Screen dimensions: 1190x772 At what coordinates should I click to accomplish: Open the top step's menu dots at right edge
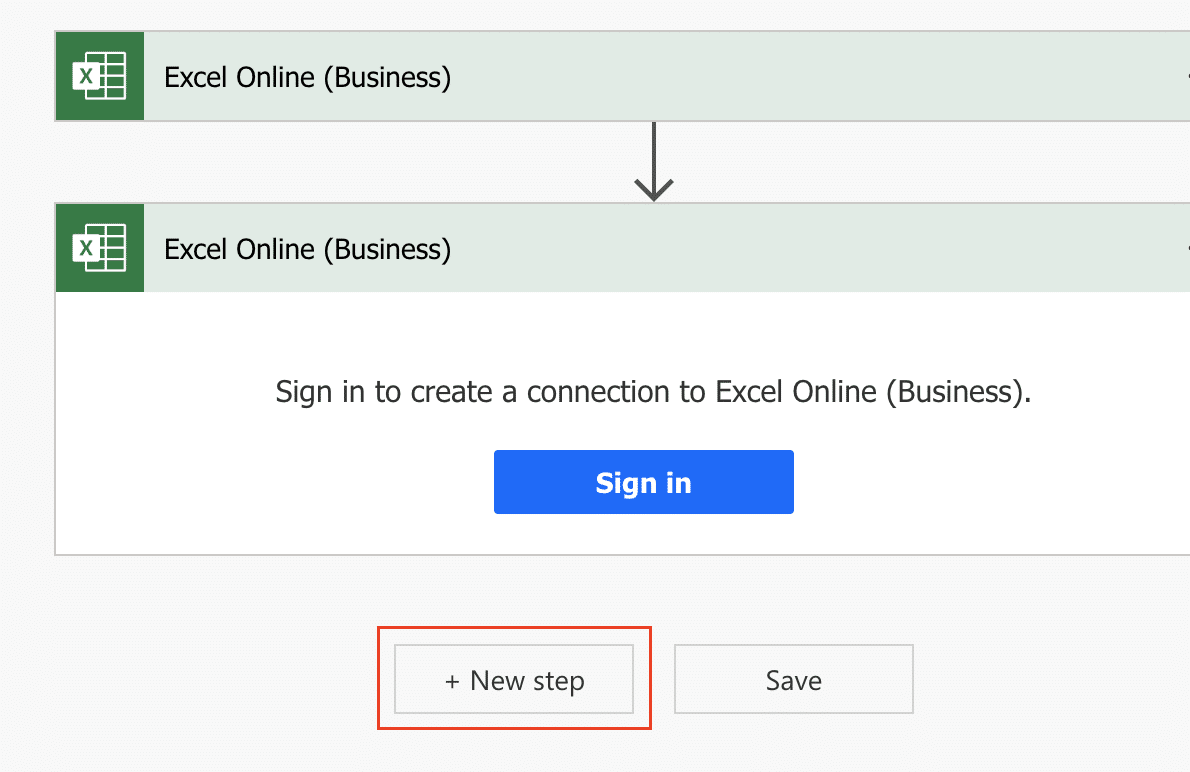click(x=1186, y=77)
